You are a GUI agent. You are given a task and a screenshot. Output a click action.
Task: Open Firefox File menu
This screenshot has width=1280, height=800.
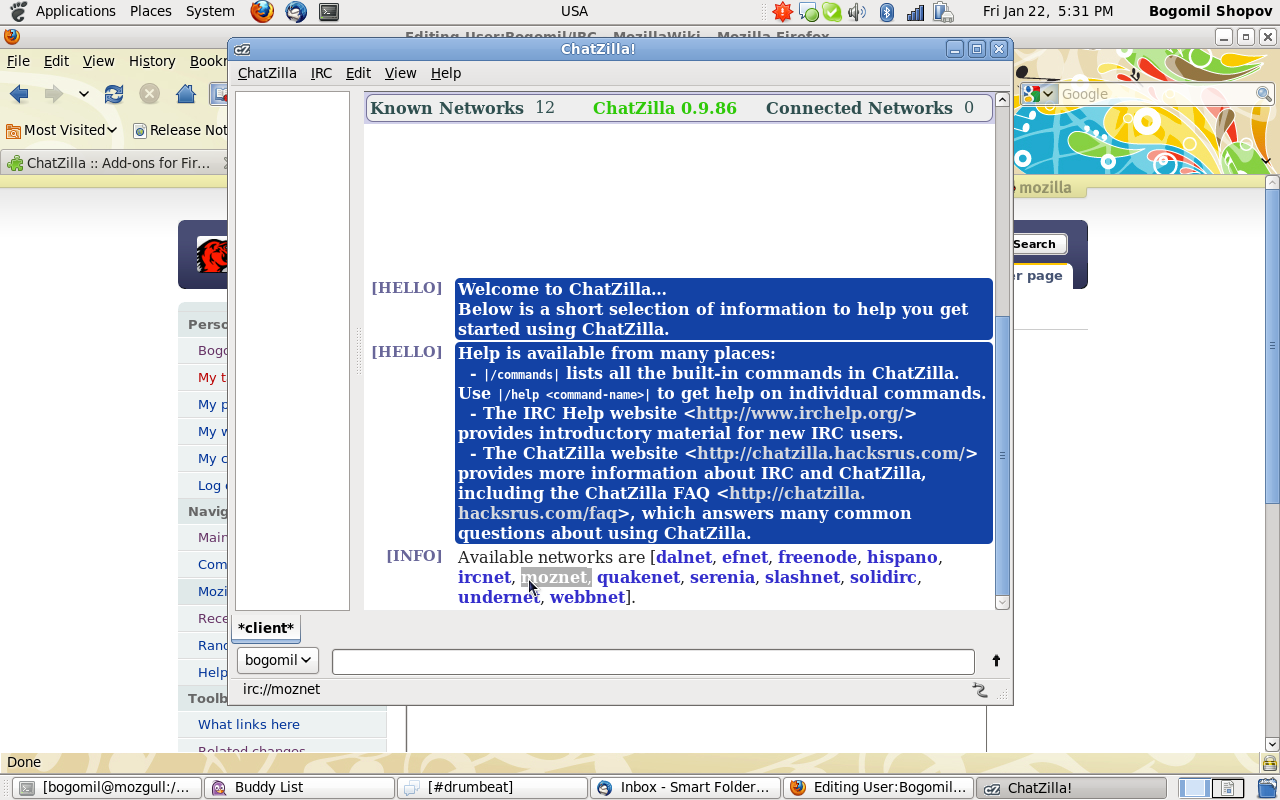pos(18,61)
